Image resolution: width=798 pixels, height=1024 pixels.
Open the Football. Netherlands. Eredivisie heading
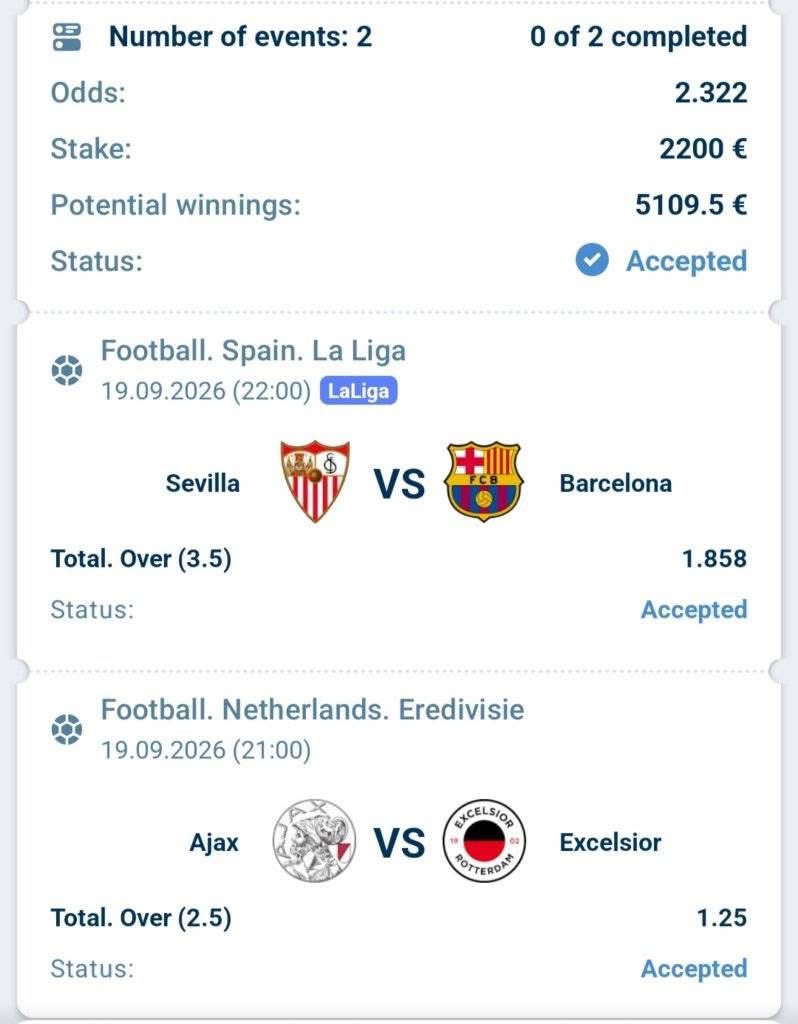pyautogui.click(x=312, y=710)
